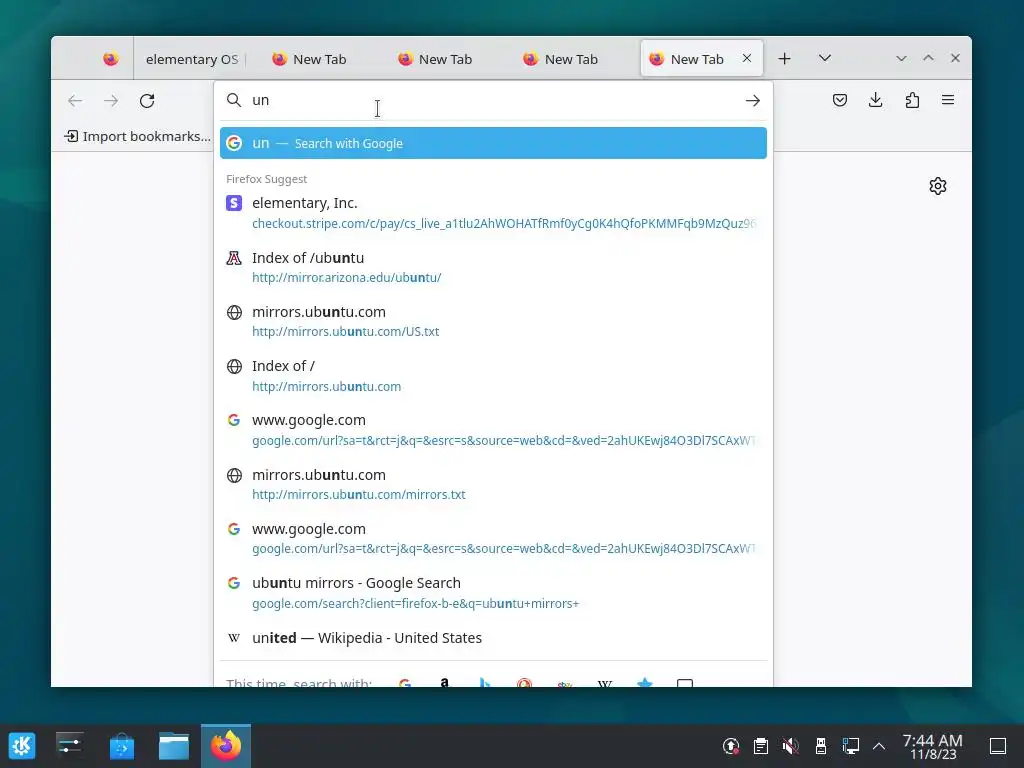Click the magnifier icon in the address bar
Viewport: 1024px width, 768px height.
[234, 100]
